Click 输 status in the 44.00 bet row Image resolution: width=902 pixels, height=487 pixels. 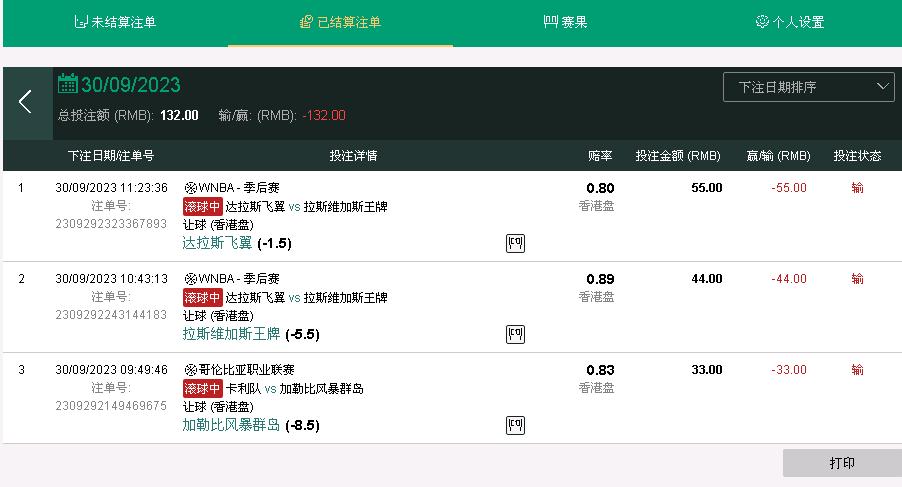[857, 278]
